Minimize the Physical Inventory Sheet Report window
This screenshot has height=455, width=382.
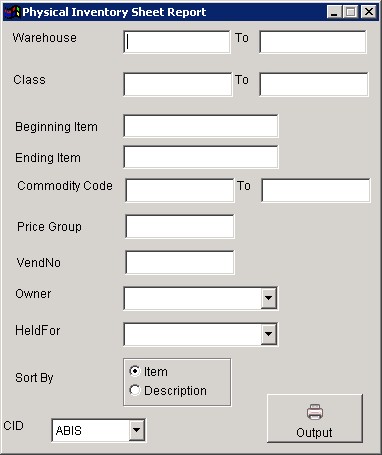tap(334, 12)
